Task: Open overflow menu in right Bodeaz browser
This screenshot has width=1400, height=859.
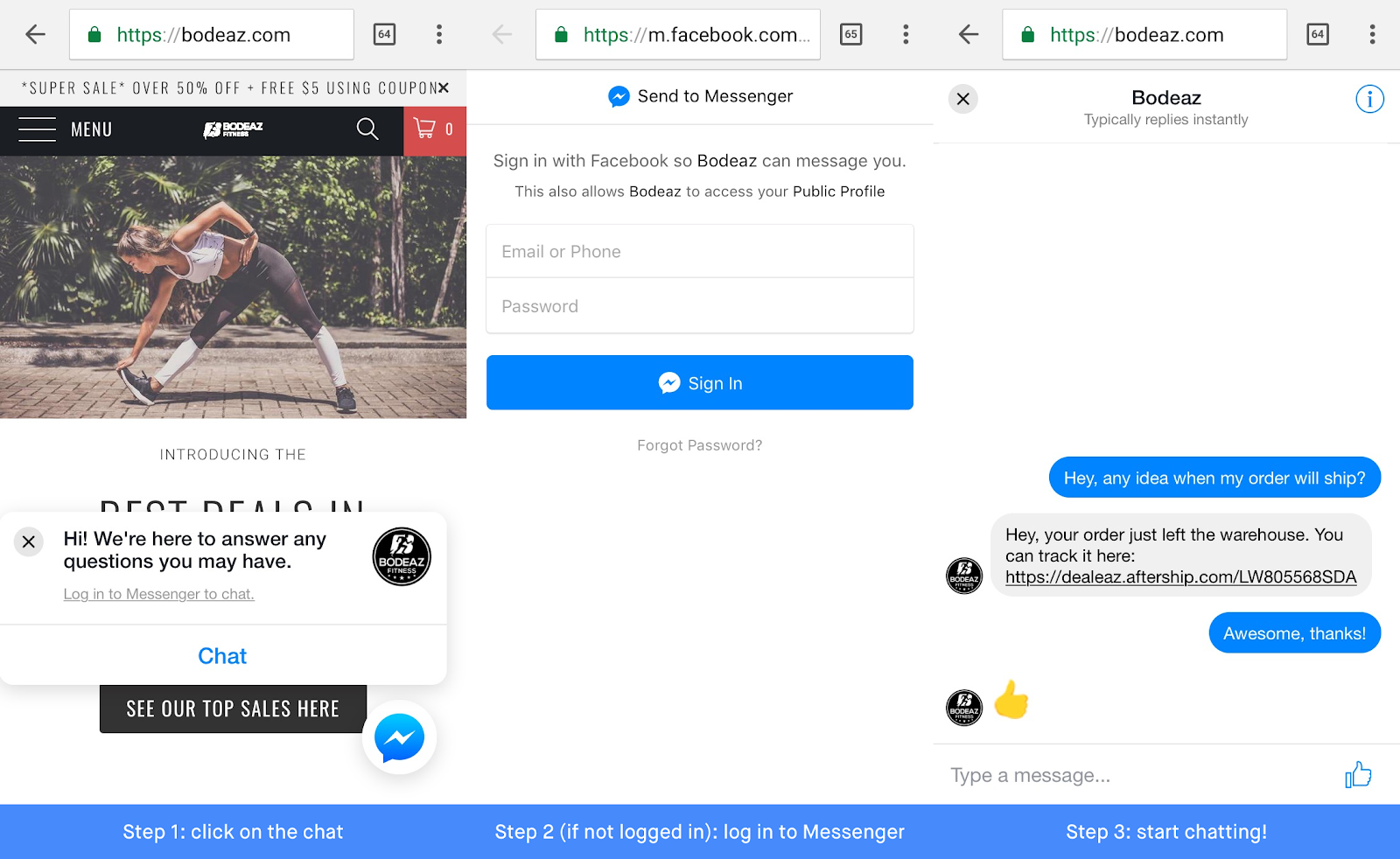Action: point(1372,35)
